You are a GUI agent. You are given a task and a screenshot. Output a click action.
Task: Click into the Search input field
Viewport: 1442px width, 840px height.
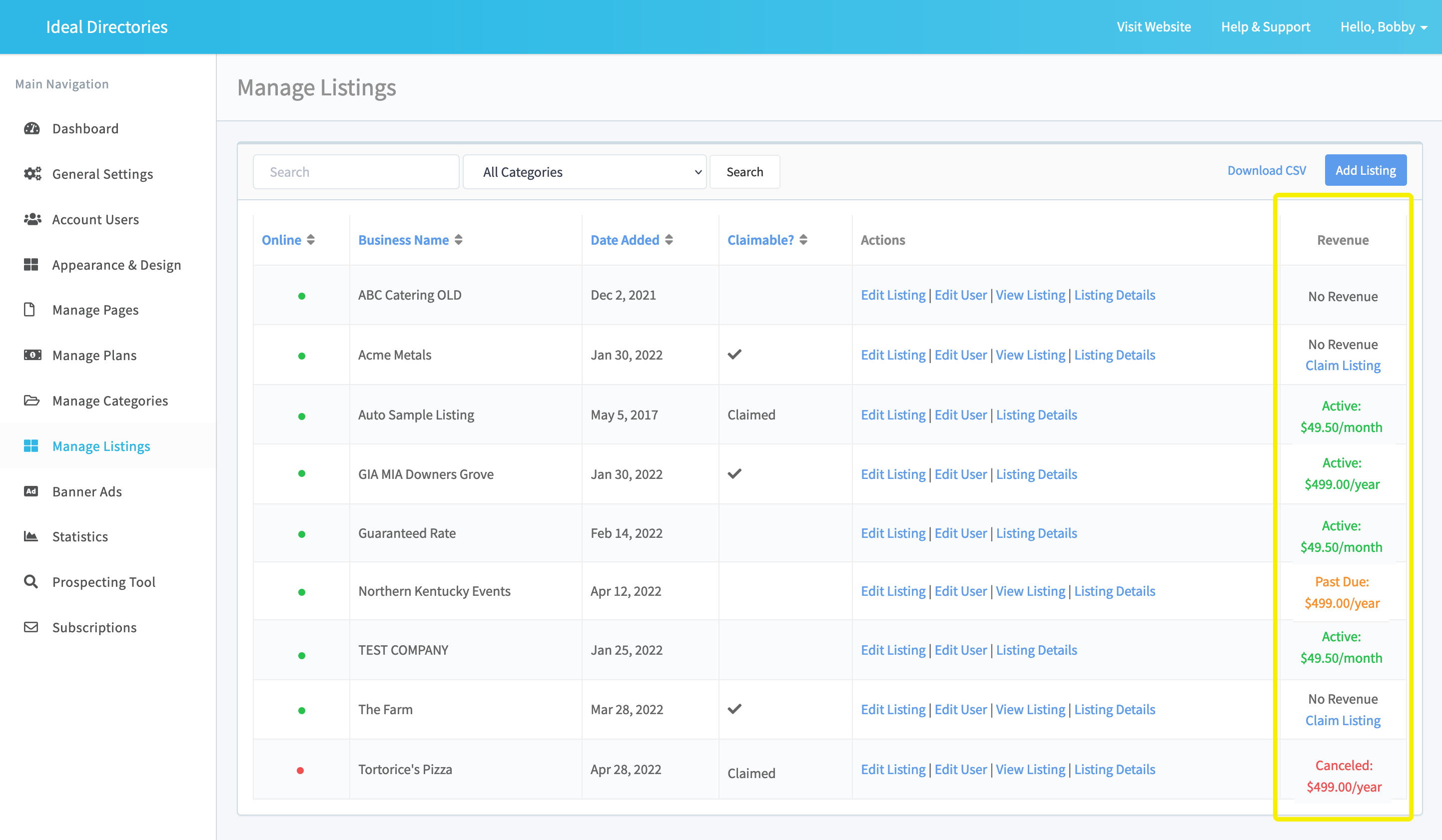click(356, 171)
